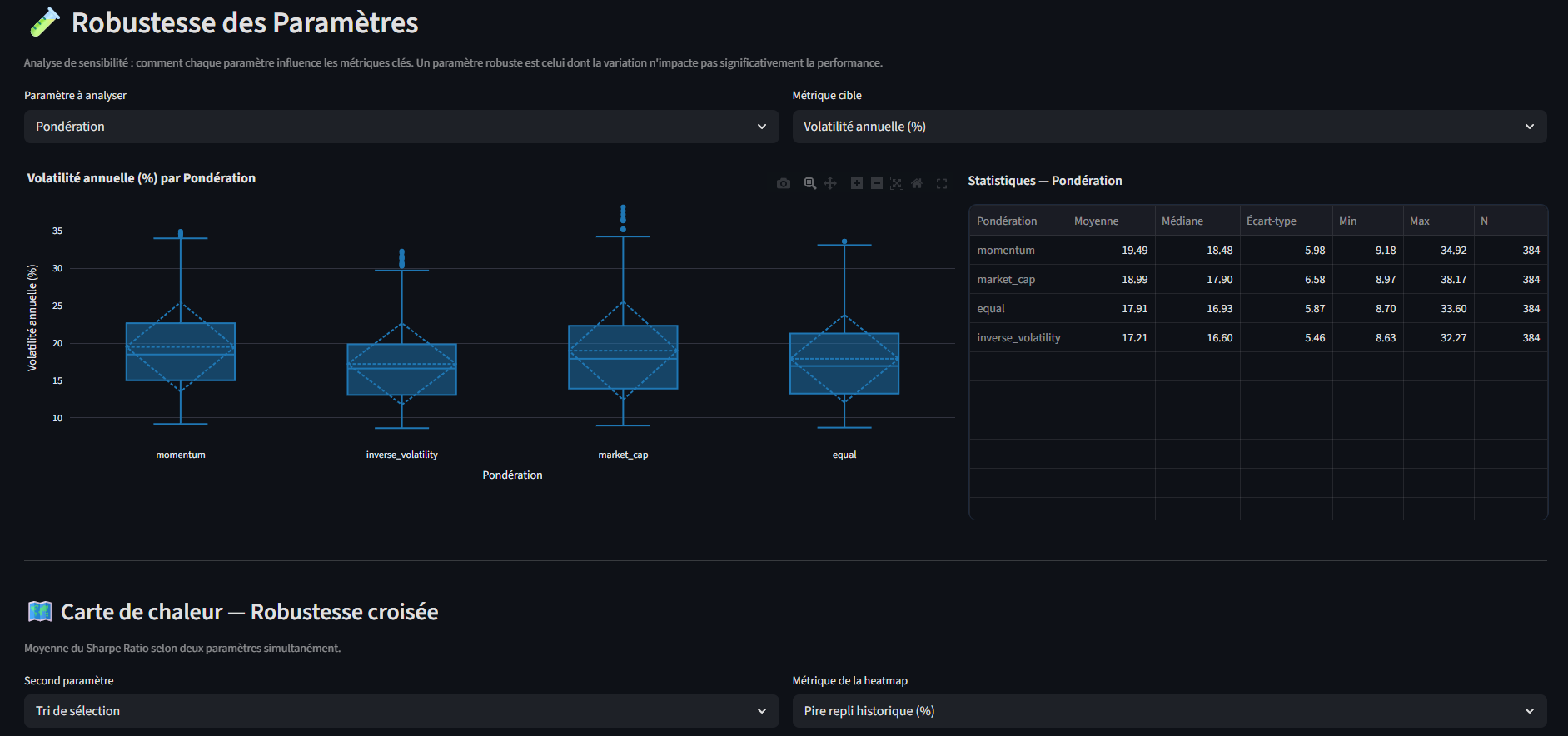This screenshot has height=736, width=1568.
Task: Zoom out with the minus icon
Action: pos(877,183)
